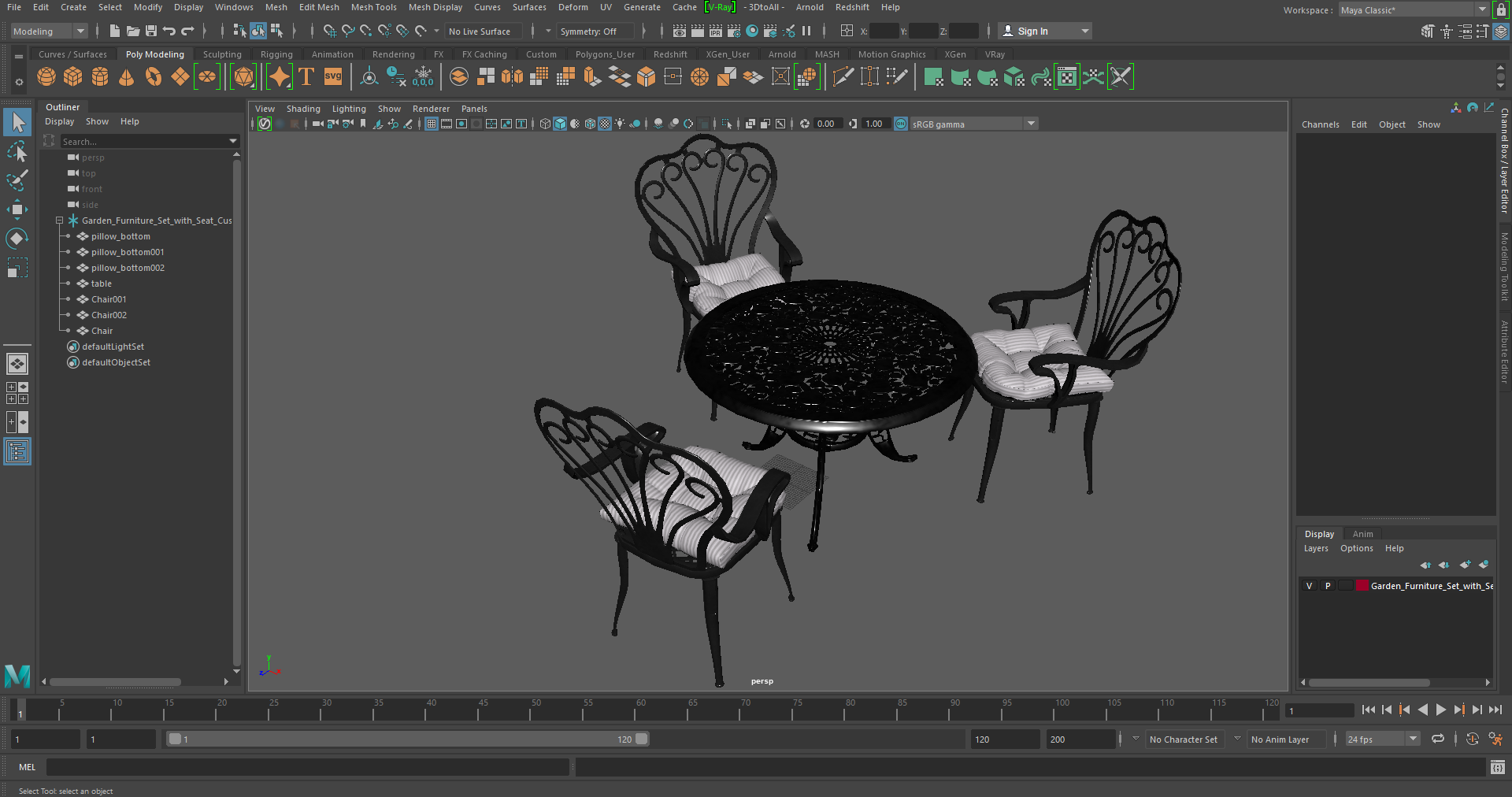The image size is (1512, 797).
Task: Toggle playback P box of Garden_Furniture layer
Action: (1328, 586)
